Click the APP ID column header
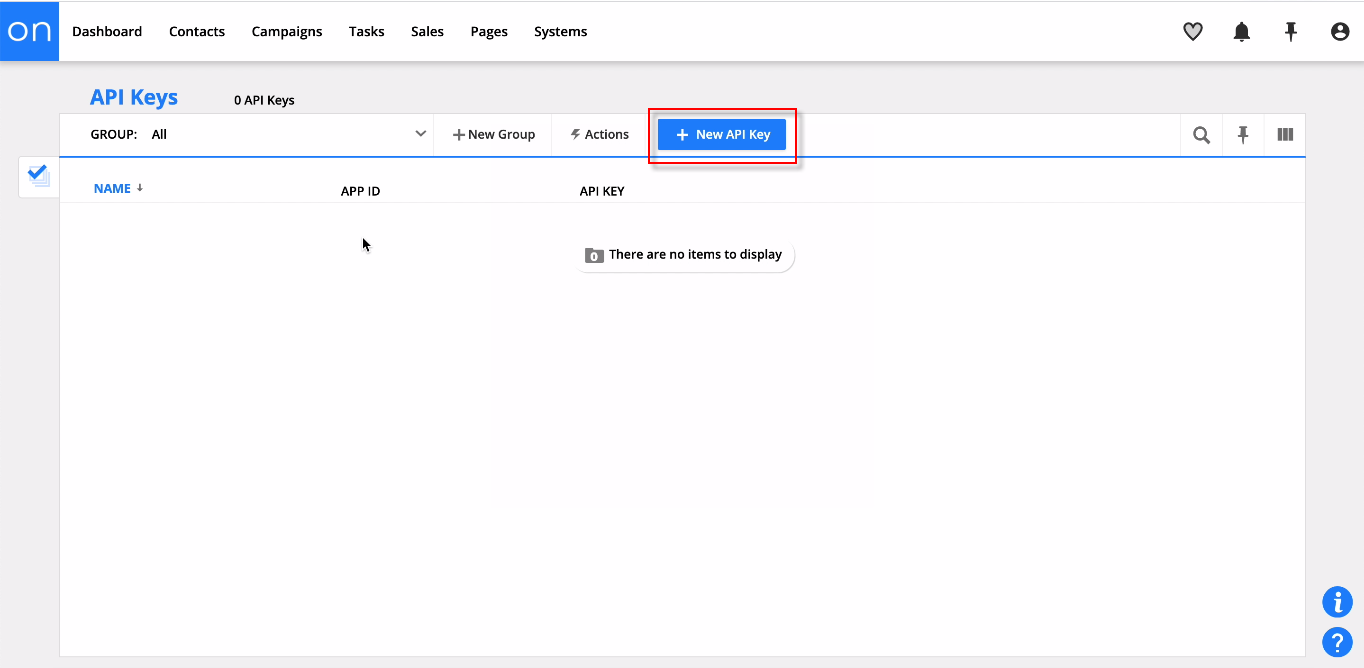Image resolution: width=1364 pixels, height=668 pixels. 361,191
